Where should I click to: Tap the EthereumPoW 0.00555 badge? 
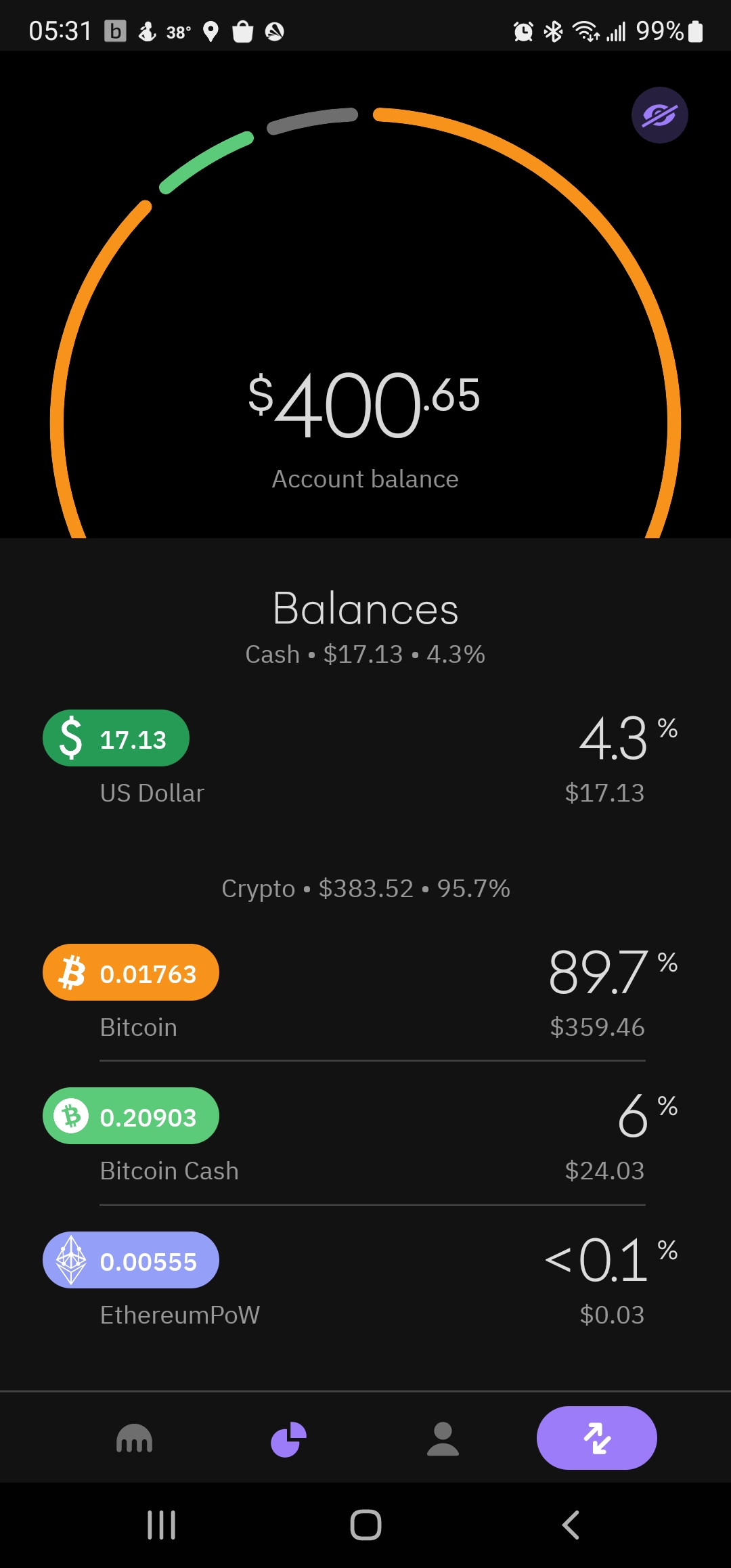131,1260
